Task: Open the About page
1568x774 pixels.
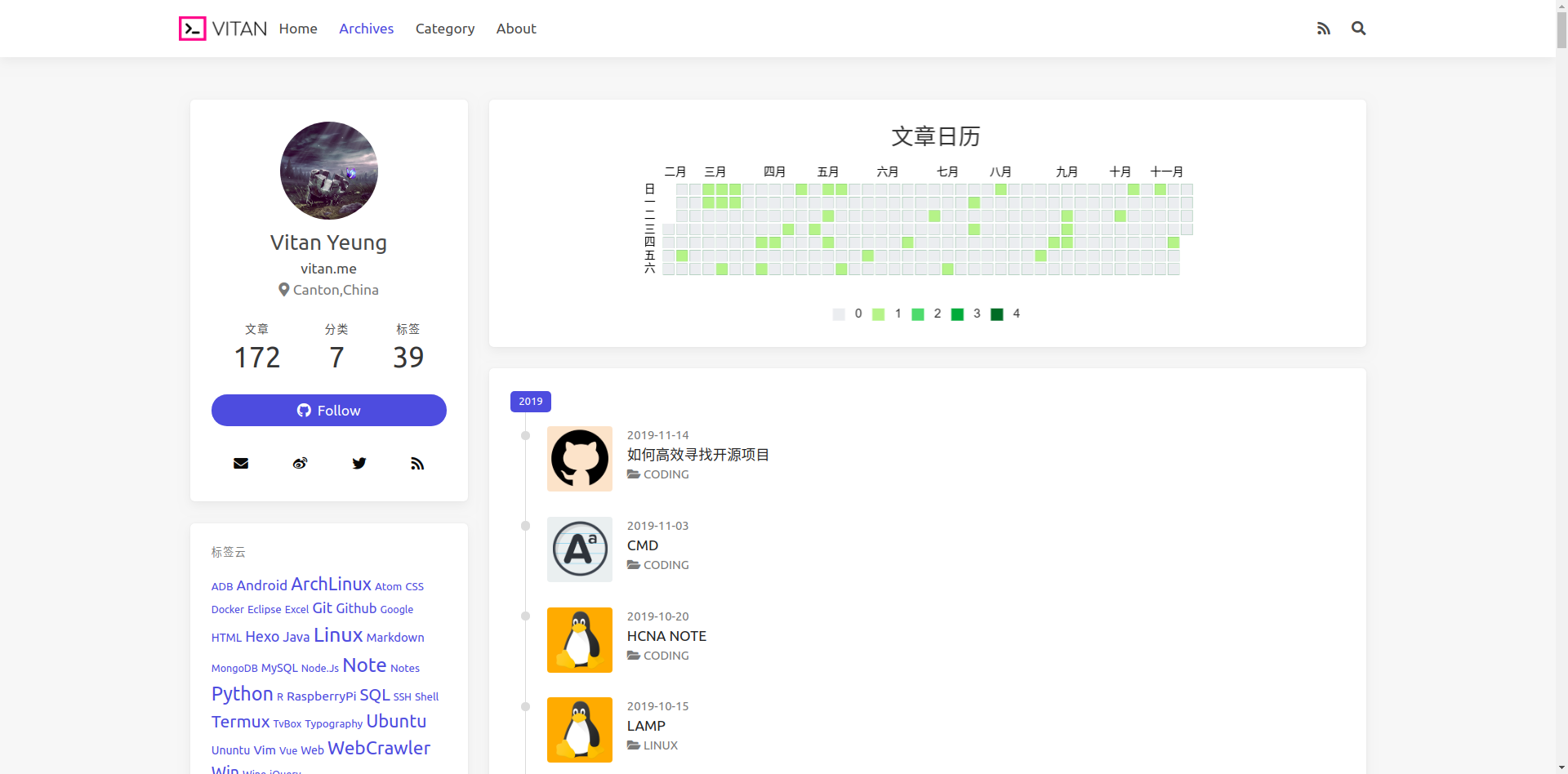Action: 516,29
